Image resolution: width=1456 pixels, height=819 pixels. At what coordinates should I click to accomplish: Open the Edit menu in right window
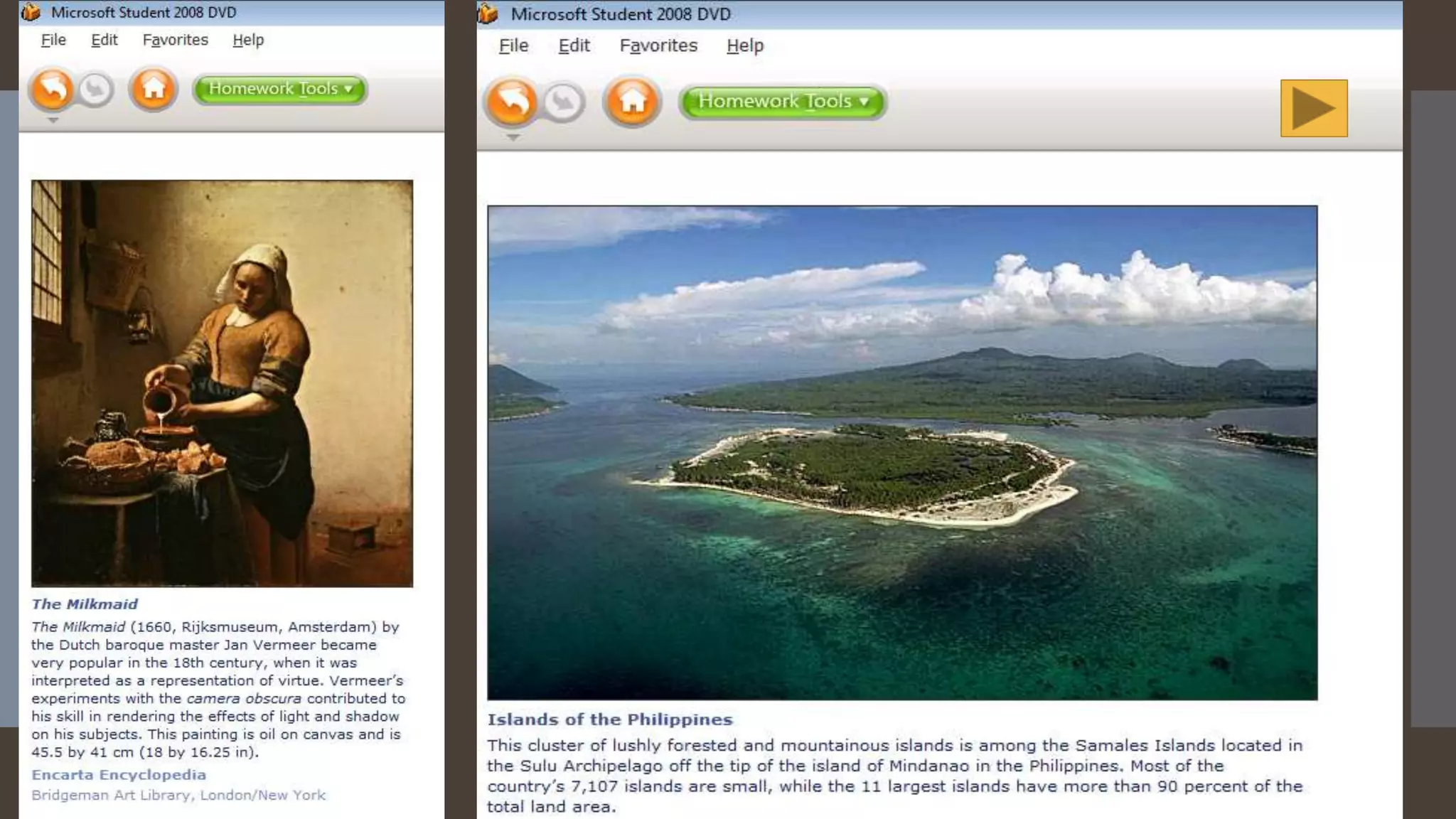click(x=574, y=45)
